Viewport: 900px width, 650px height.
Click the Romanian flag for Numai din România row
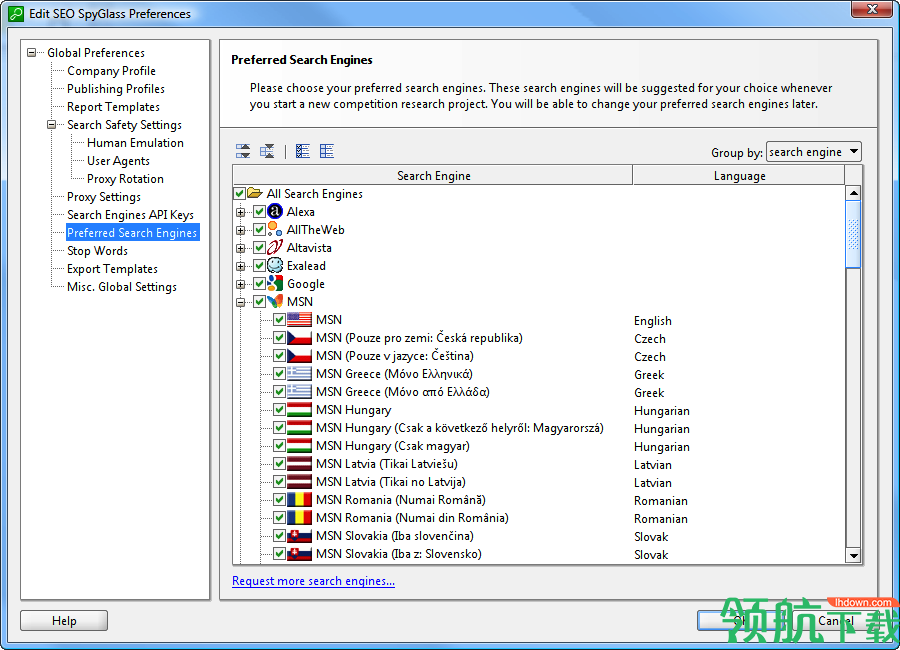pos(300,518)
